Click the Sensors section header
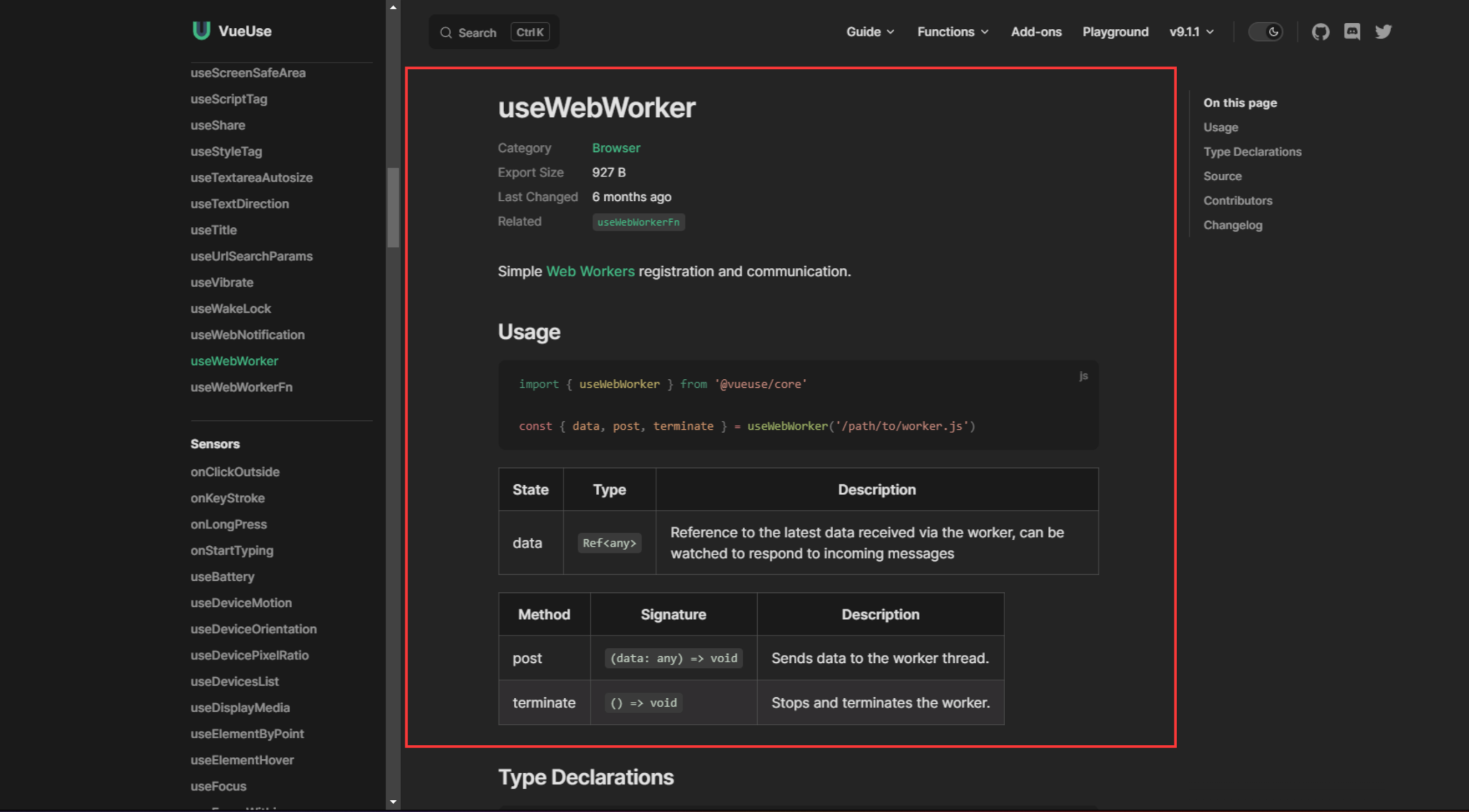Image resolution: width=1469 pixels, height=812 pixels. click(x=215, y=444)
